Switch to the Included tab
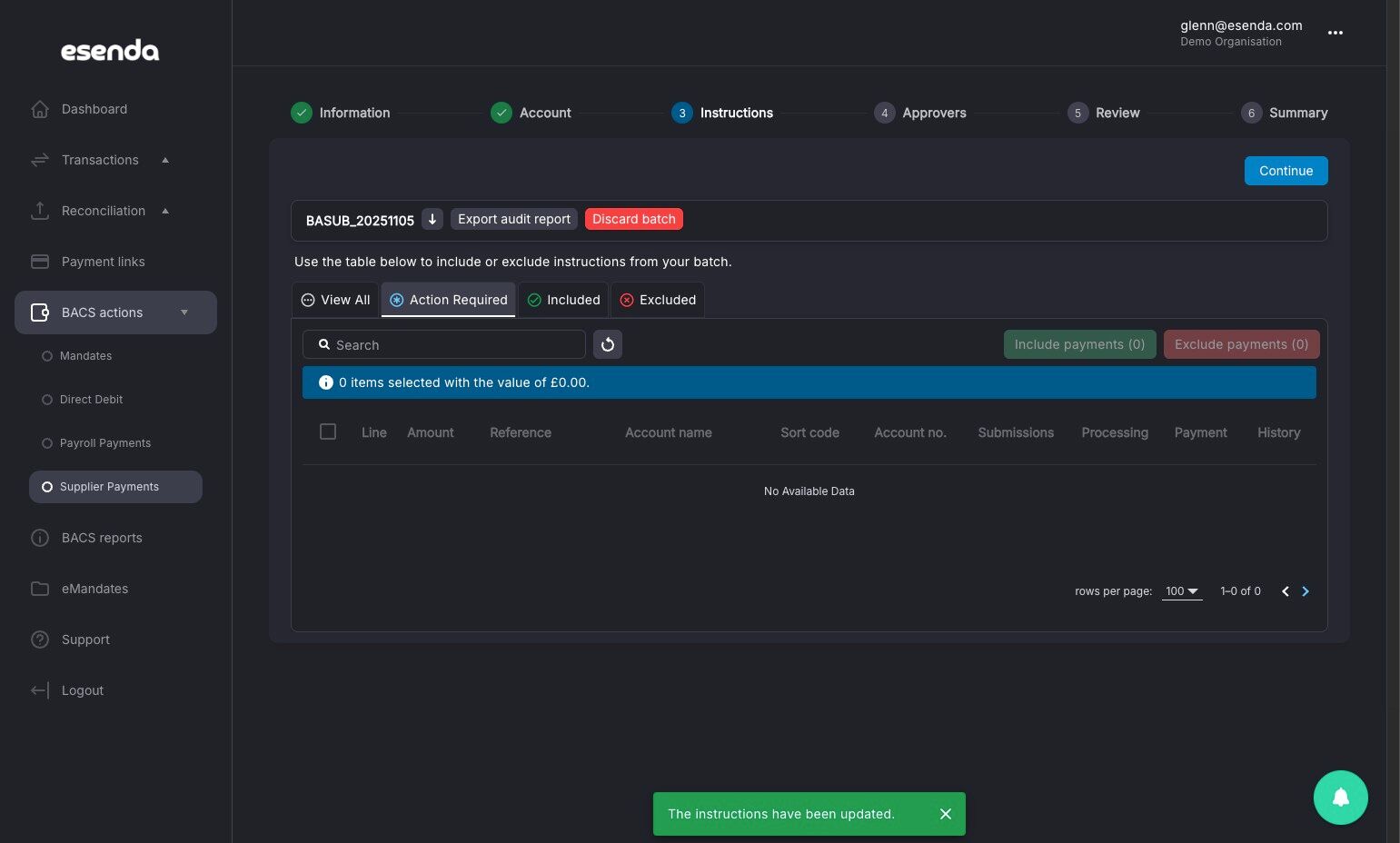1400x843 pixels. click(x=563, y=300)
